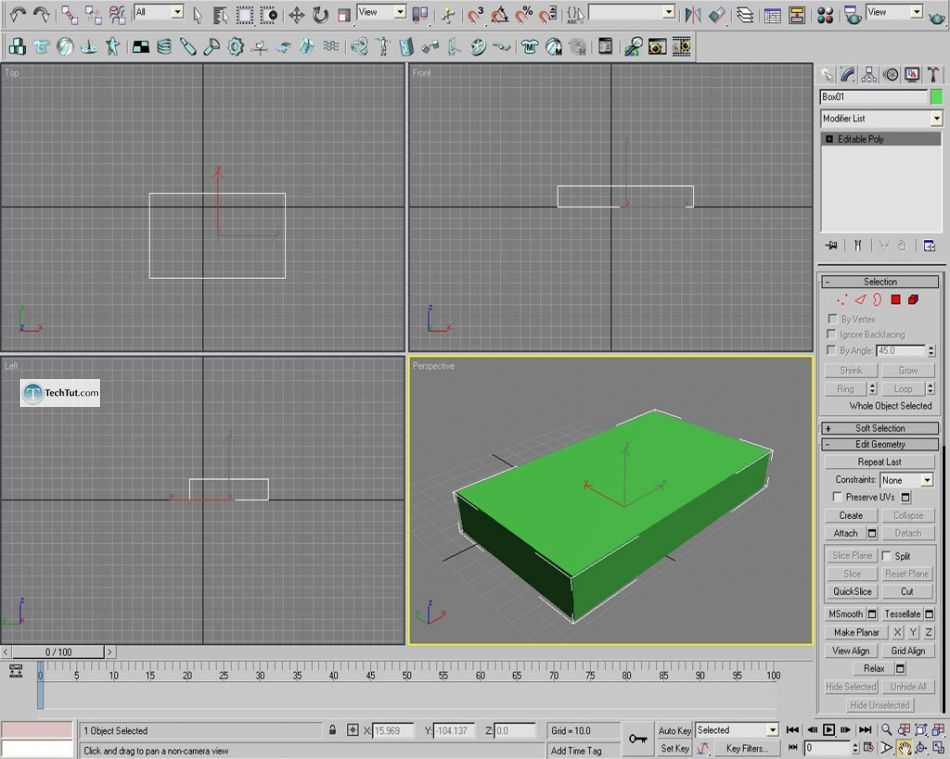Click the QuickSlice button

coord(851,591)
